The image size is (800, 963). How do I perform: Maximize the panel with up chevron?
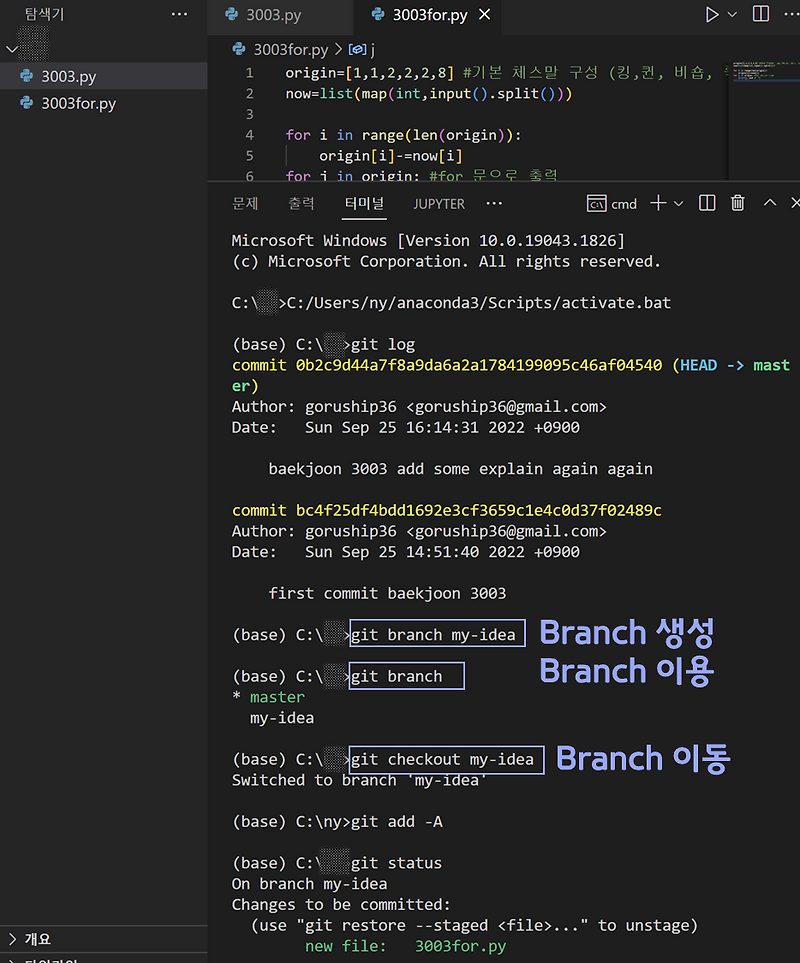(x=770, y=203)
